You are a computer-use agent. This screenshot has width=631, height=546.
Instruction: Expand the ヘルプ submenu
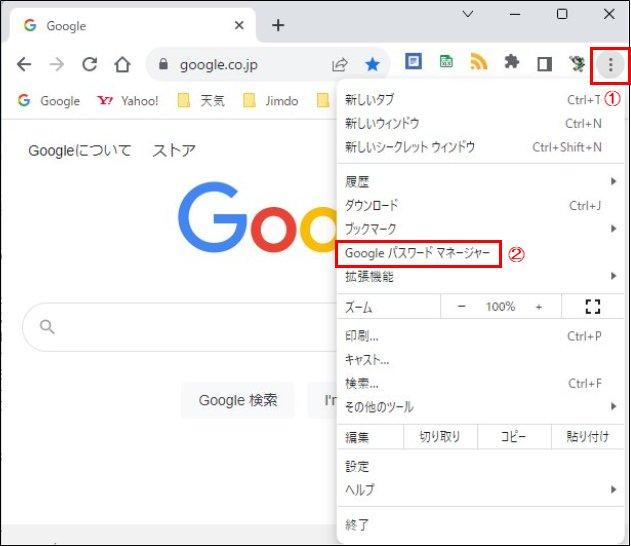coord(480,490)
